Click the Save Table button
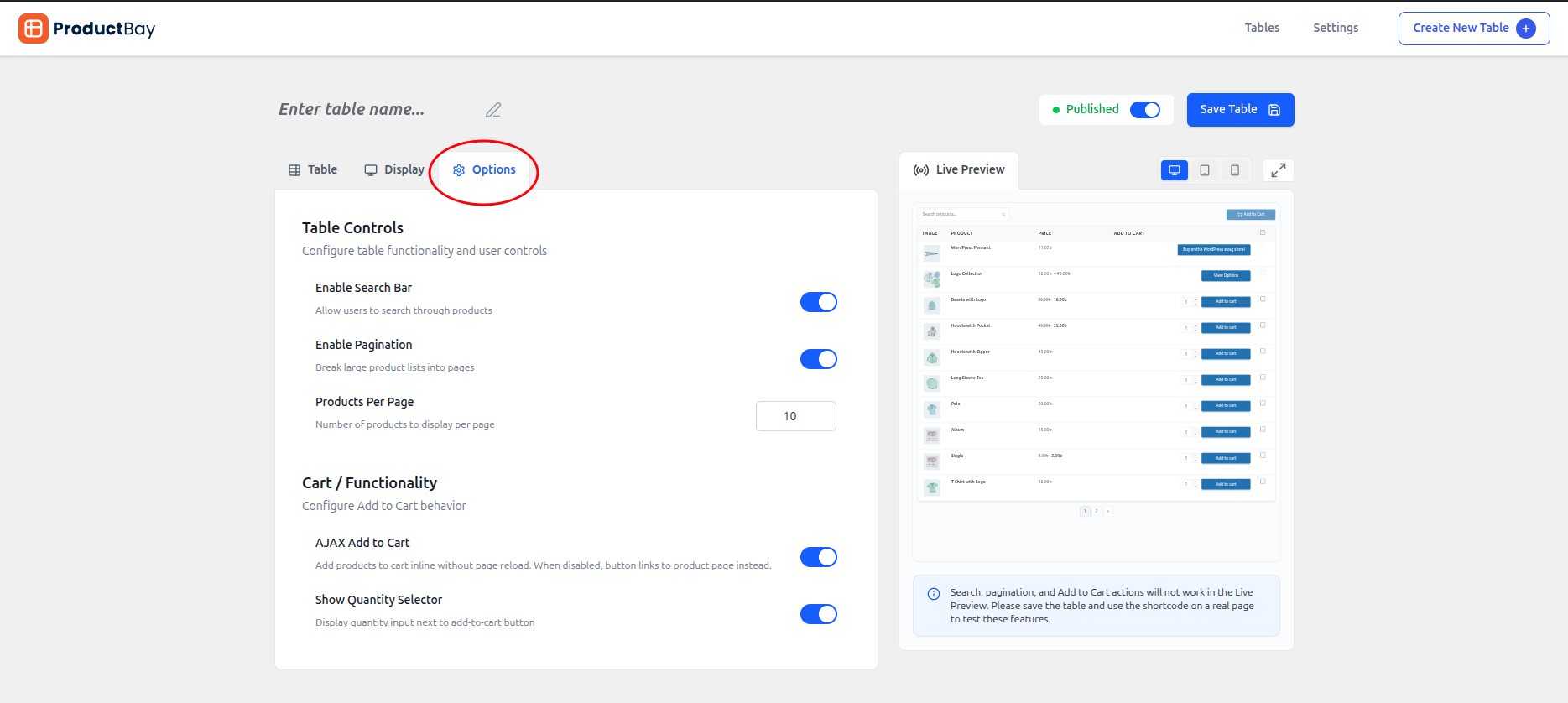 click(x=1240, y=110)
